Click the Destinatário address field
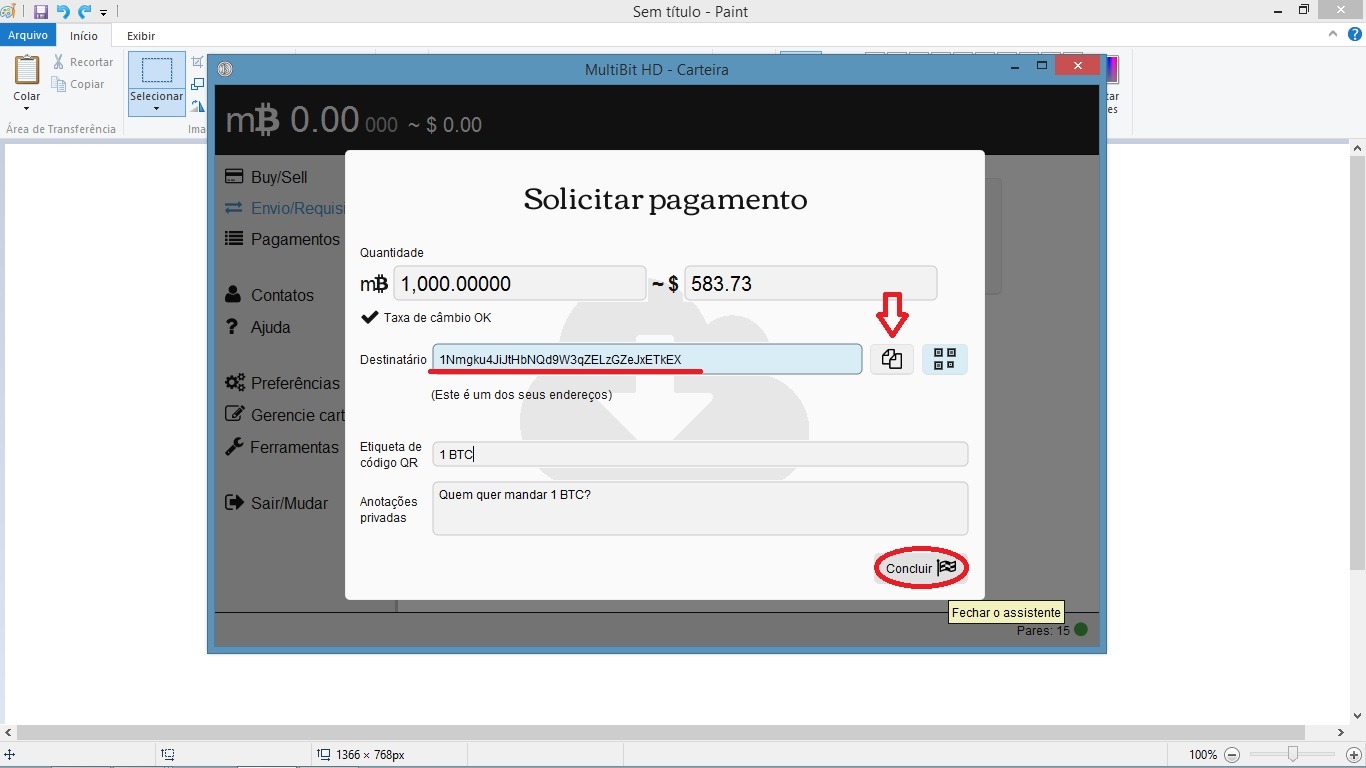 (646, 360)
